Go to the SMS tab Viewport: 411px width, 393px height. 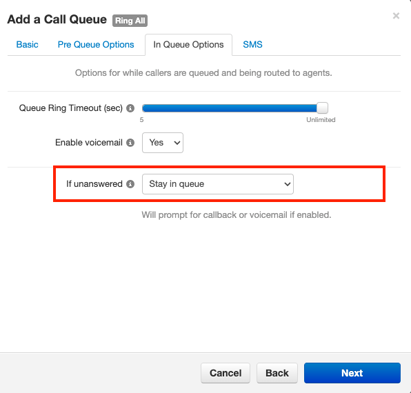coord(252,45)
